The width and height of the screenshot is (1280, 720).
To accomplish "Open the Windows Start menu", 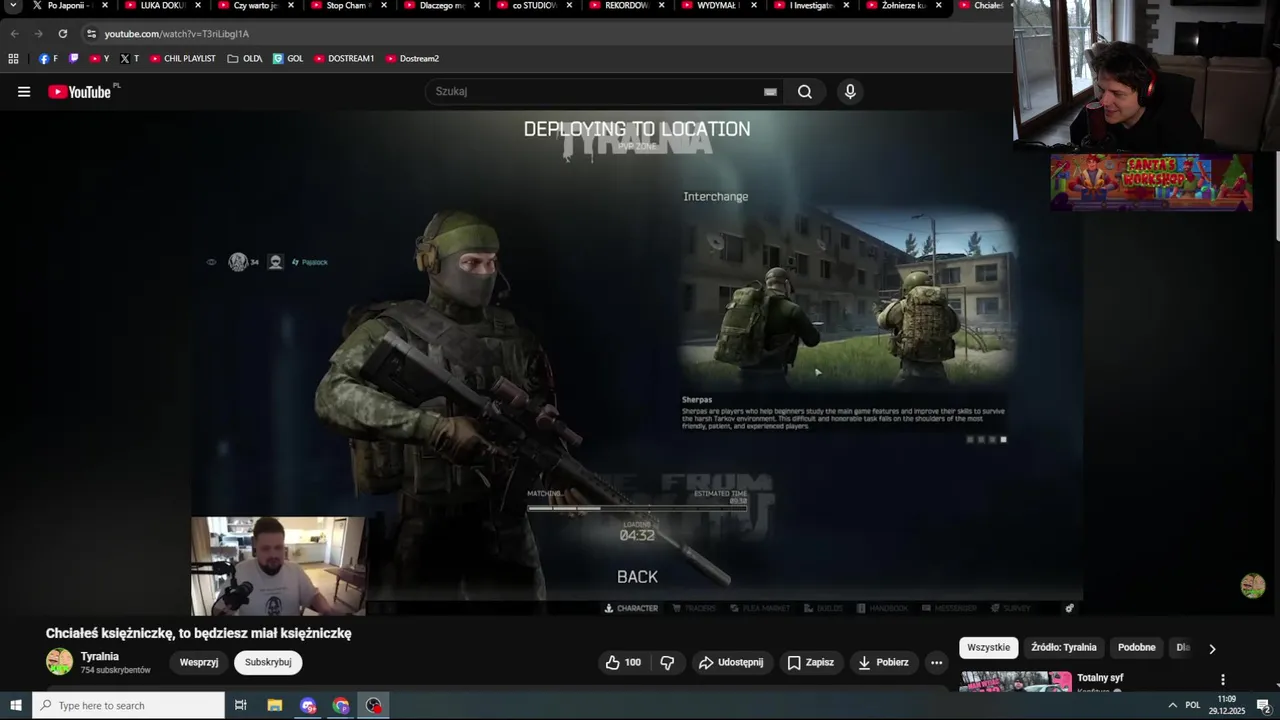I will (x=16, y=706).
